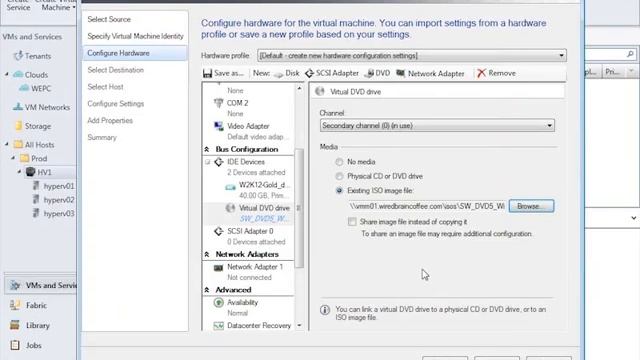
Task: Open the Channel dropdown
Action: tap(437, 126)
